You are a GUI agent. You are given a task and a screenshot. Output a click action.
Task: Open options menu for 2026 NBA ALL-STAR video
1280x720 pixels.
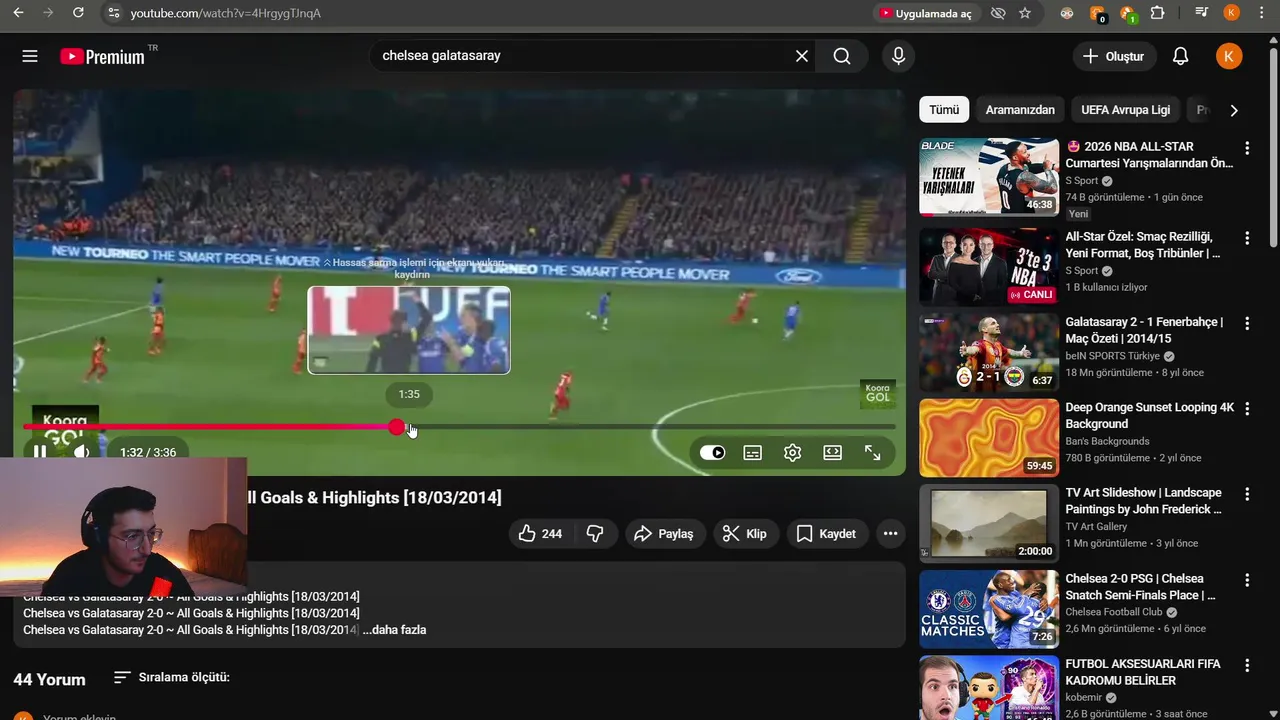[x=1247, y=148]
